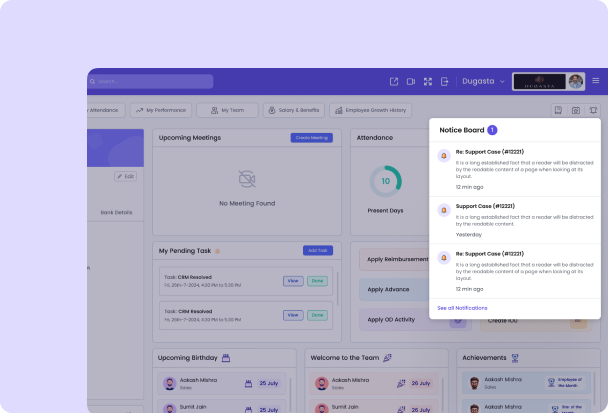
Task: Click Aakash Mishra's 25 July birthday date
Action: click(x=268, y=383)
